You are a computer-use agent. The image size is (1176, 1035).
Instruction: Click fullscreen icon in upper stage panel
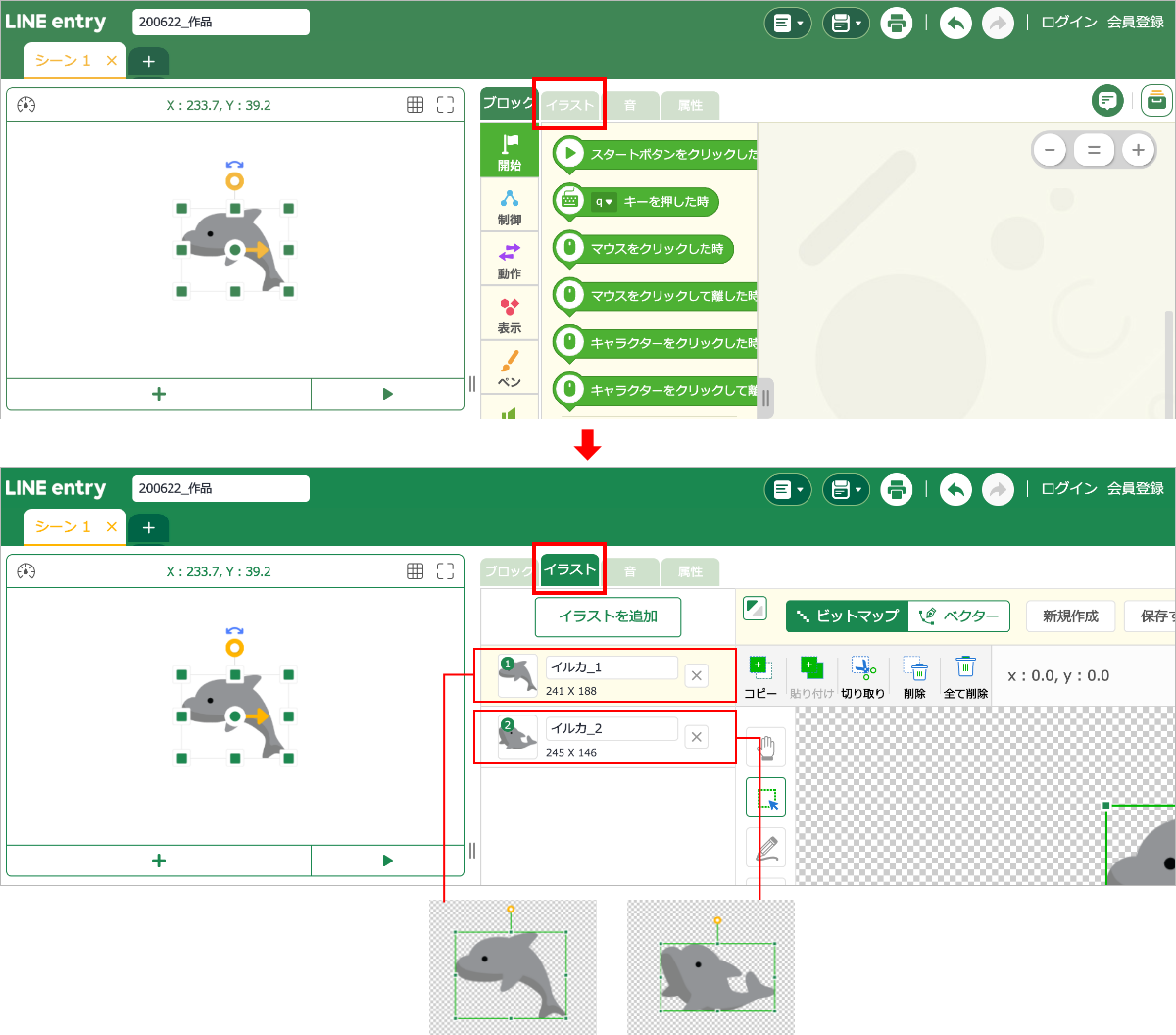(x=445, y=105)
